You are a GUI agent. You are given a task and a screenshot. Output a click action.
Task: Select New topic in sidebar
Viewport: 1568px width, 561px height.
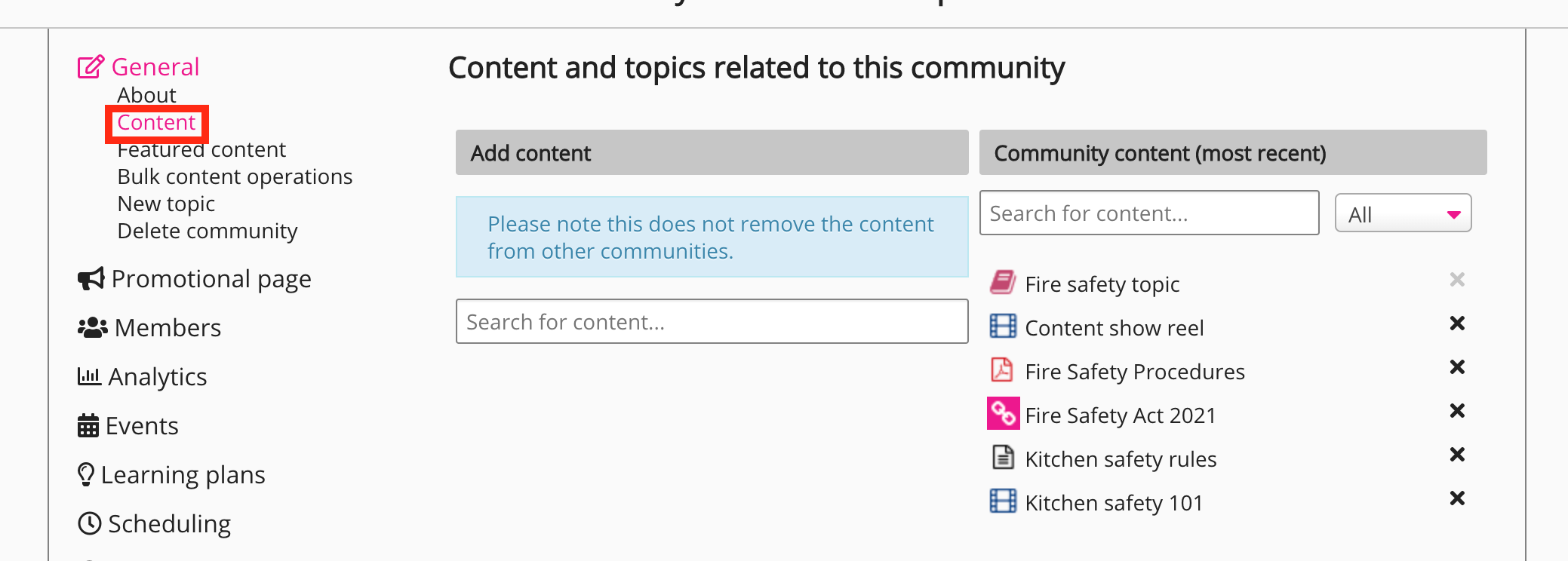tap(166, 204)
